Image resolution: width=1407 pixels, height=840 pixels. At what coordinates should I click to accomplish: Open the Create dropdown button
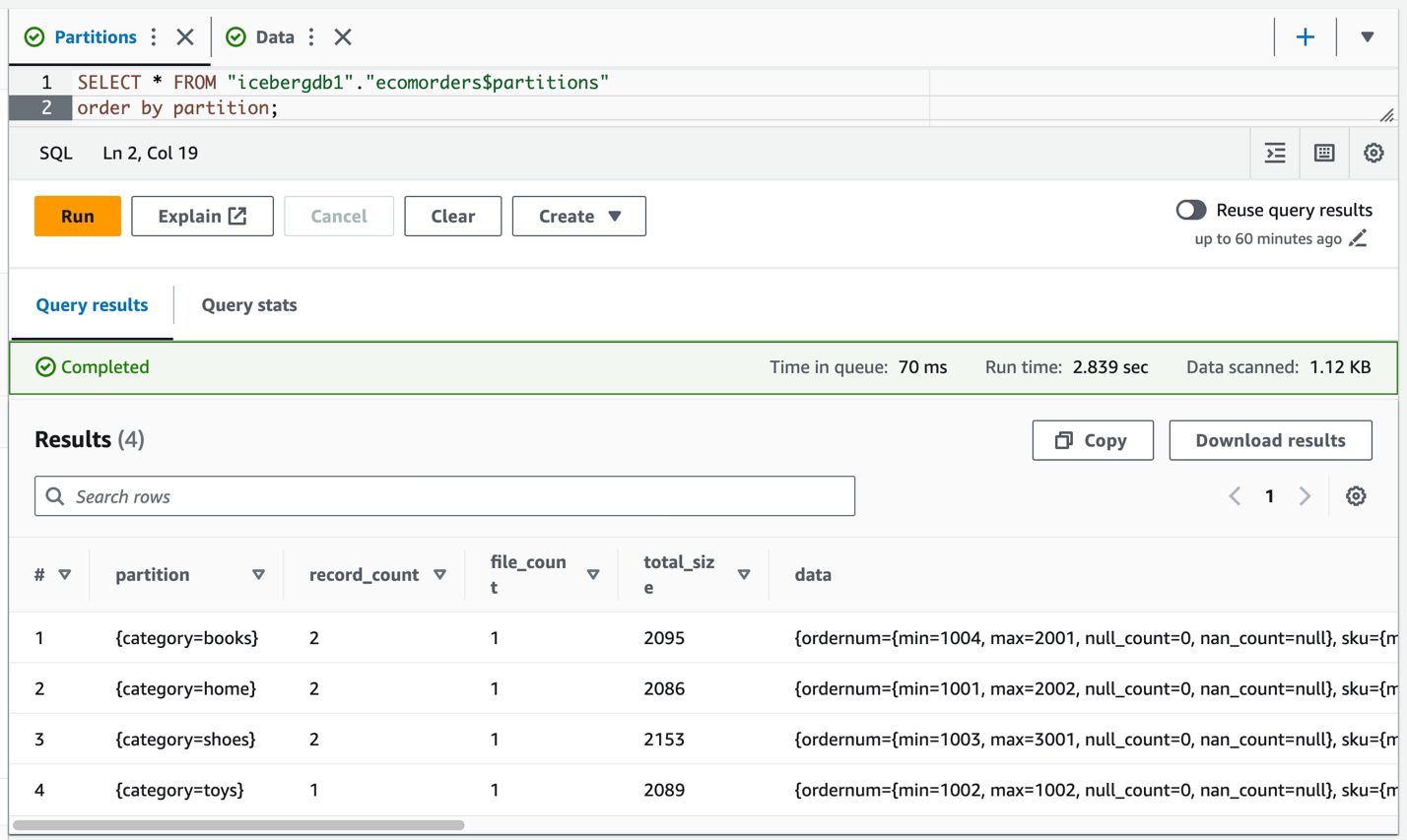pos(578,216)
